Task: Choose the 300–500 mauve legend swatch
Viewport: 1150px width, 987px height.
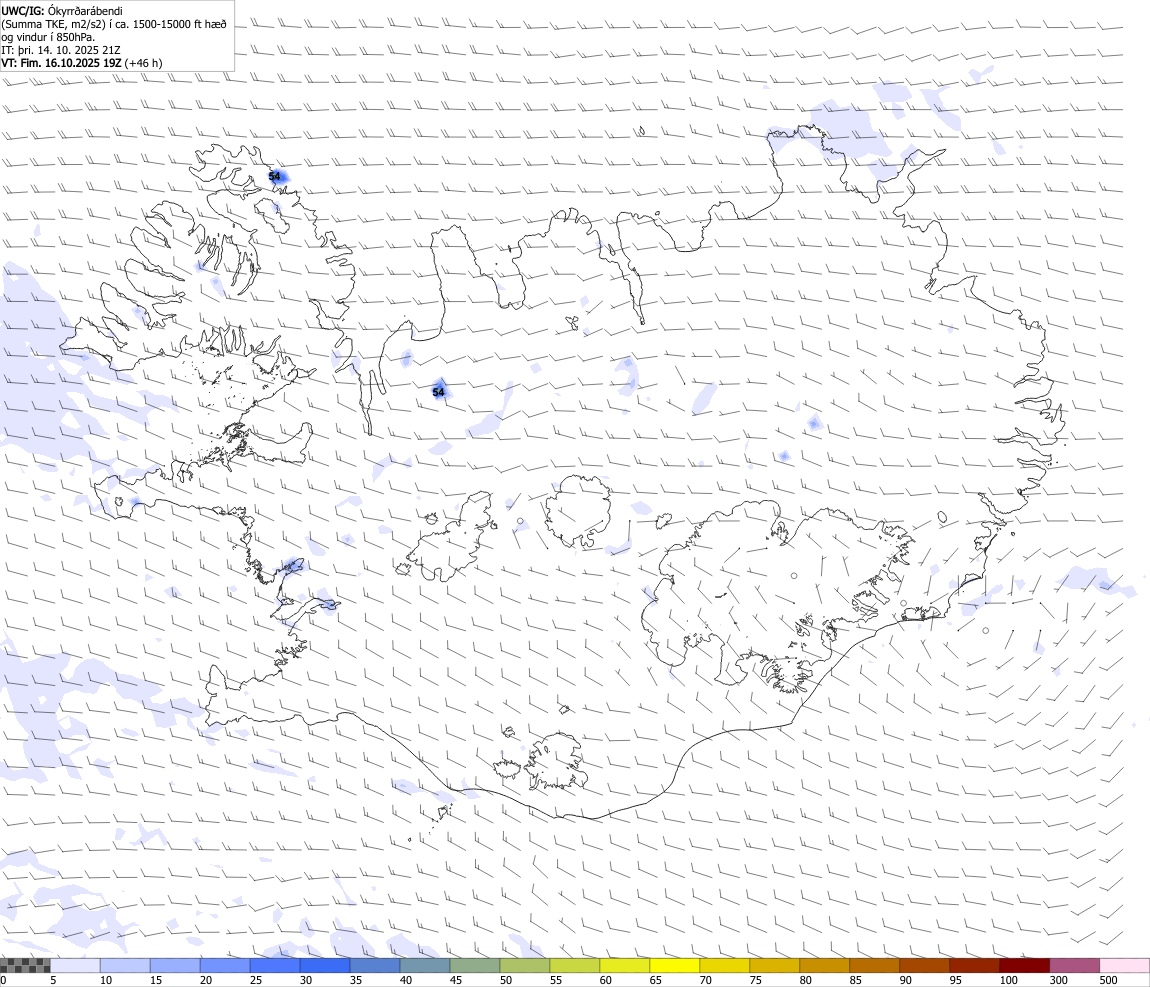Action: pyautogui.click(x=1074, y=965)
